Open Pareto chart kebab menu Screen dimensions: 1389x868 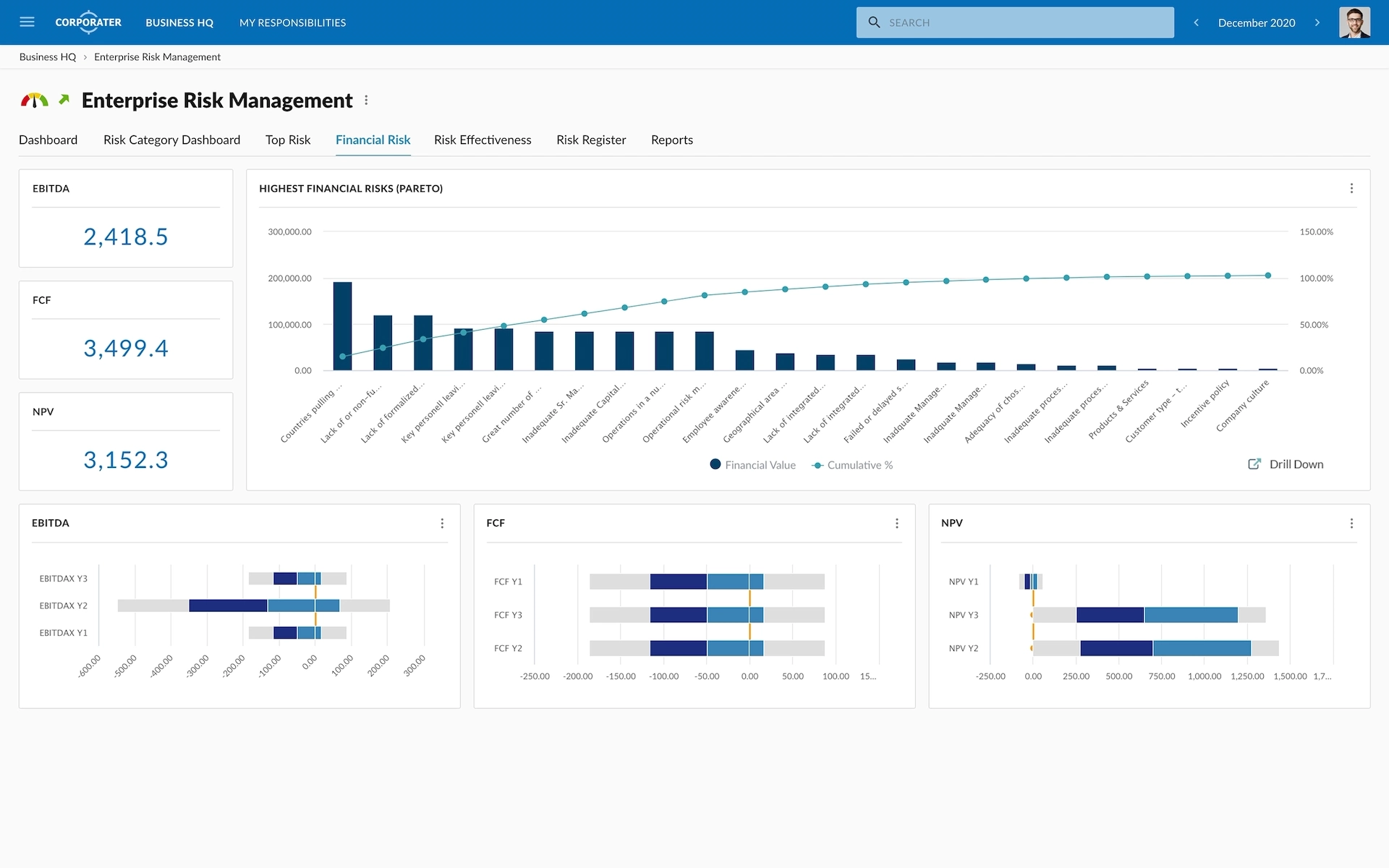(1351, 188)
